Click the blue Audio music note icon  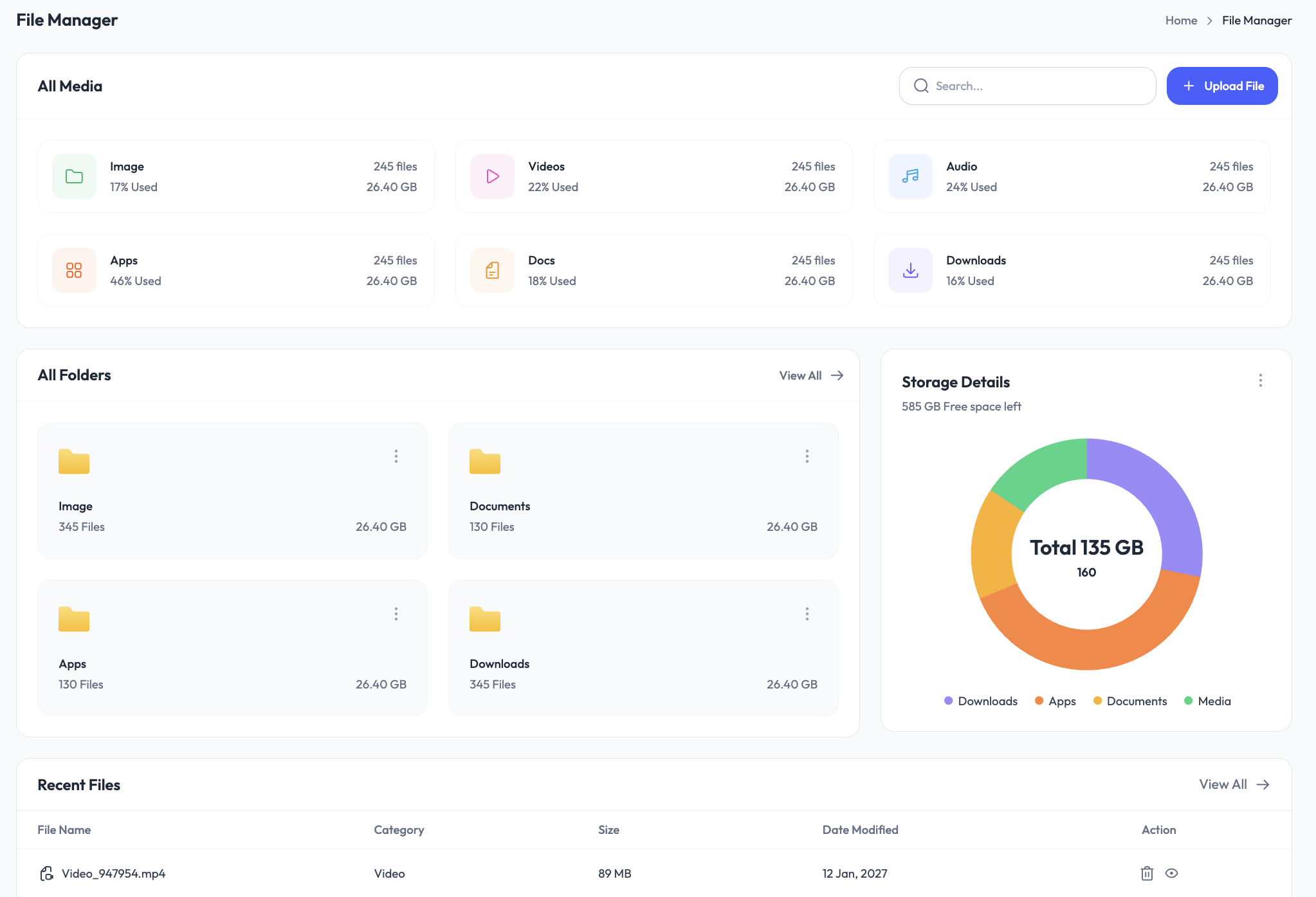coord(910,176)
